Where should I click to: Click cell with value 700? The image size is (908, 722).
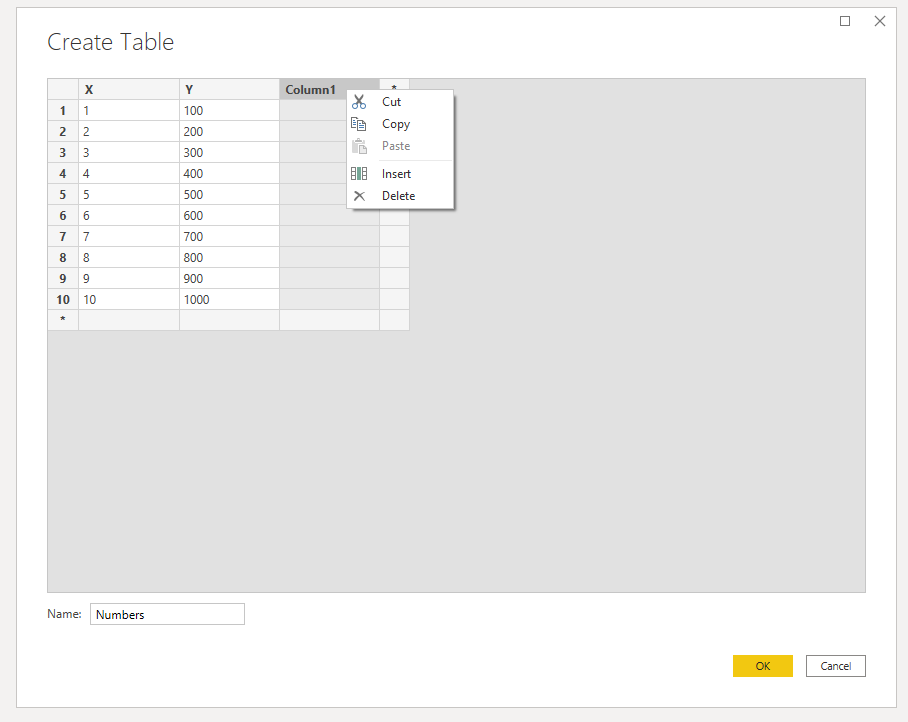coord(229,236)
